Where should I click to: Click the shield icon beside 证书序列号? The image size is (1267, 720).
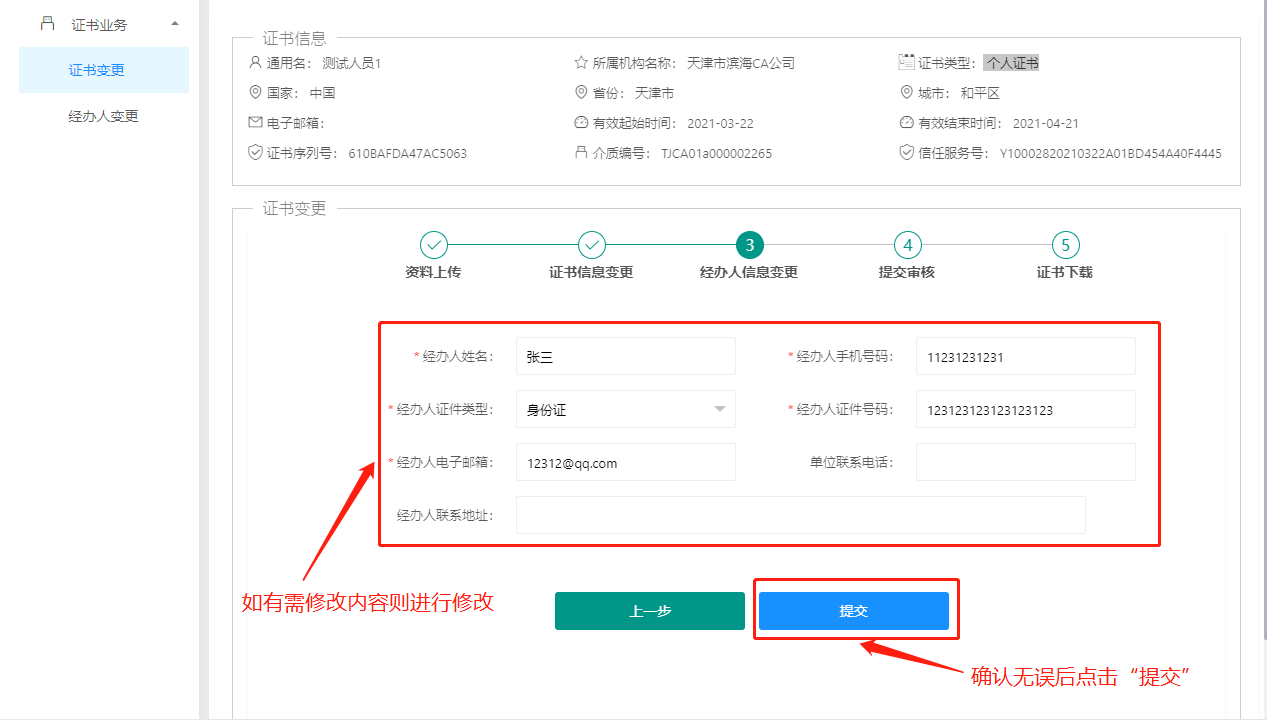[254, 153]
